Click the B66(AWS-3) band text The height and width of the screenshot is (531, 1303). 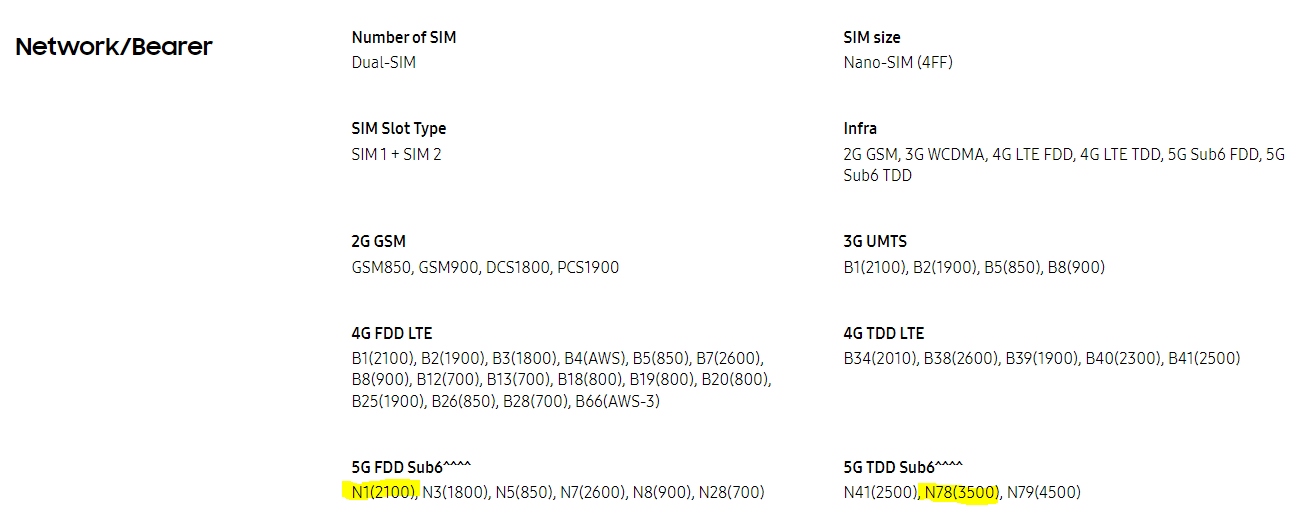tap(617, 402)
